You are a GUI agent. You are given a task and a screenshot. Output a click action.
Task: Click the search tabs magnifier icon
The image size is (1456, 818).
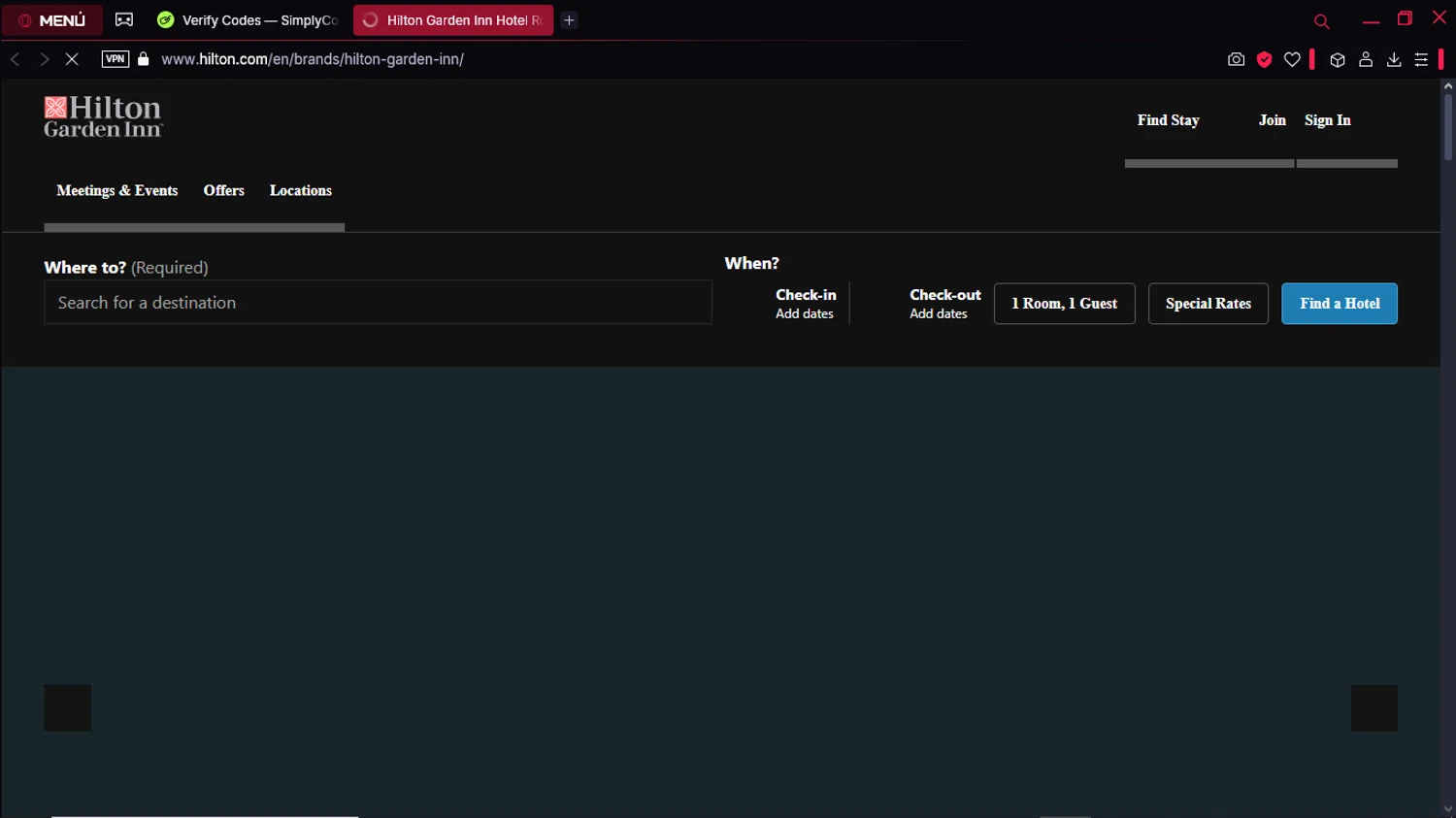coord(1321,21)
